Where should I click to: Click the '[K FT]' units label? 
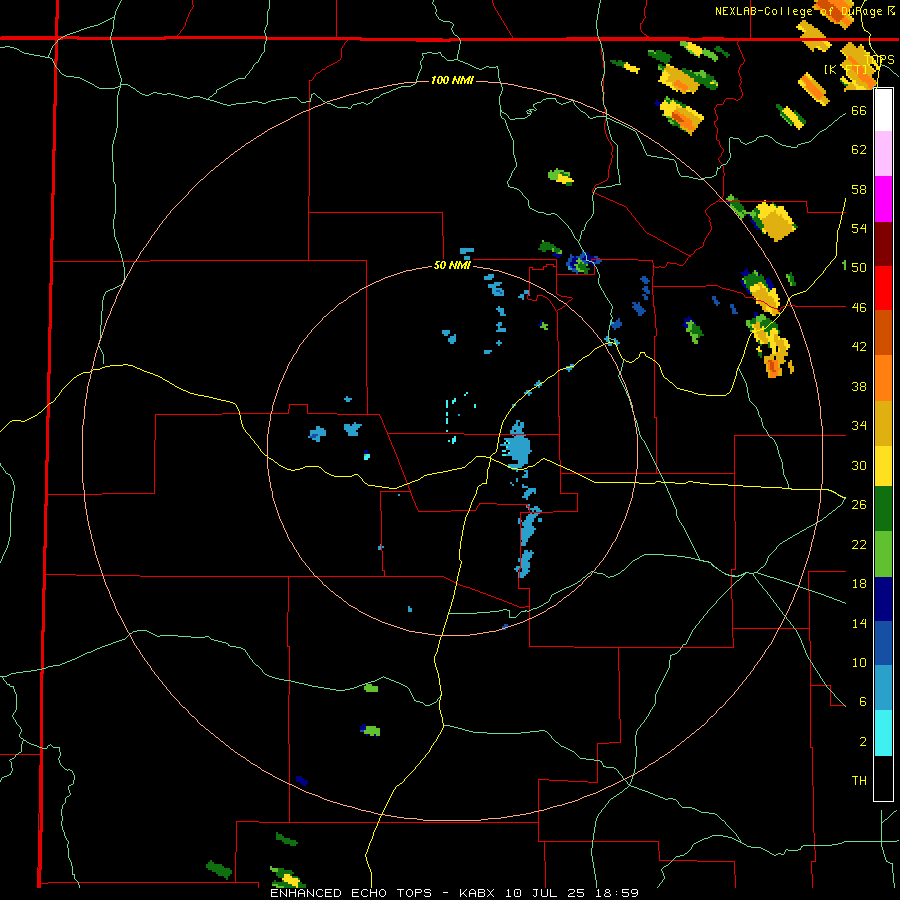pos(845,69)
